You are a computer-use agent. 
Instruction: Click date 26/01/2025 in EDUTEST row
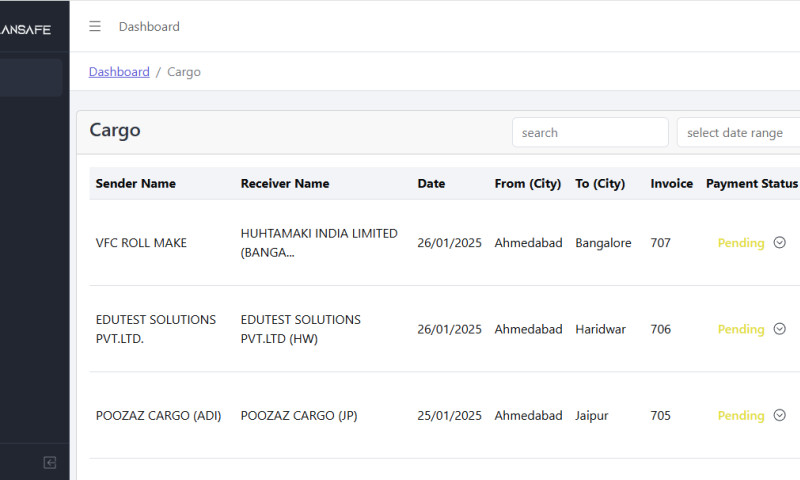449,329
